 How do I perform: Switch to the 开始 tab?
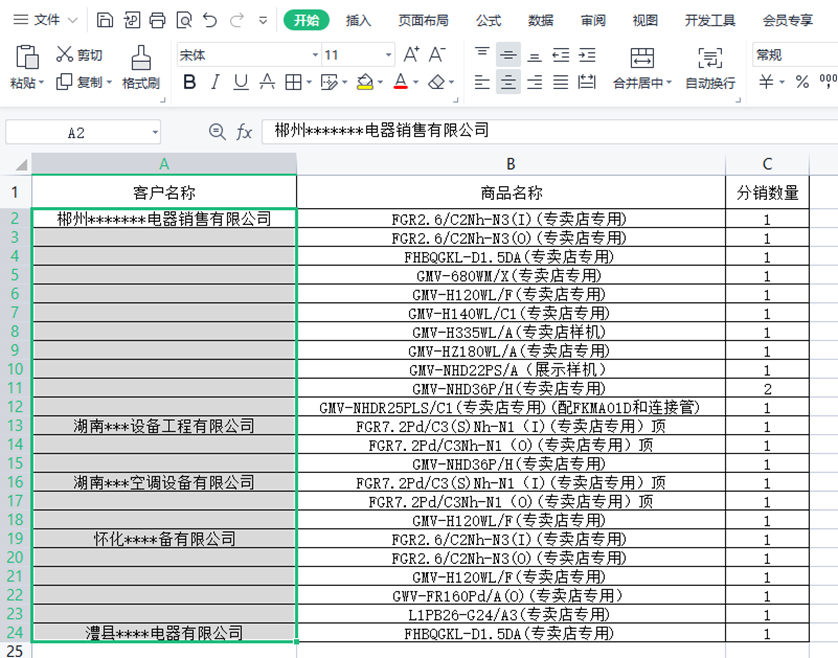tap(306, 20)
